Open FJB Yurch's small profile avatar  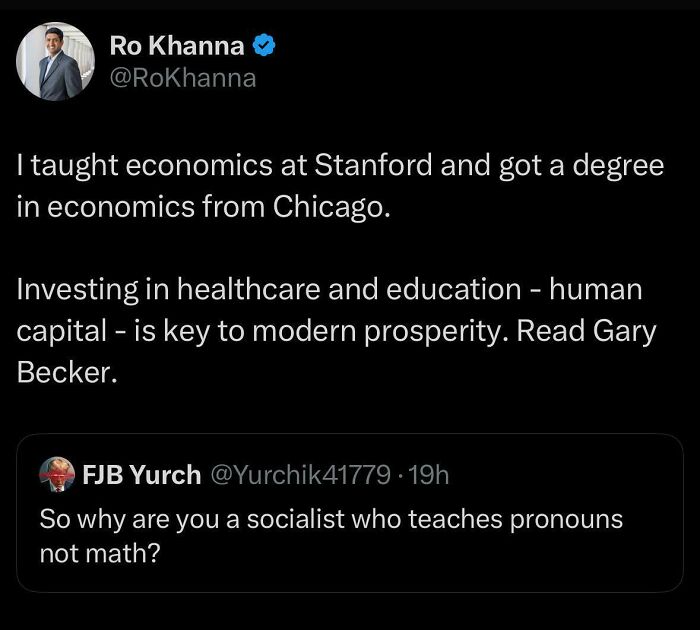point(56,474)
